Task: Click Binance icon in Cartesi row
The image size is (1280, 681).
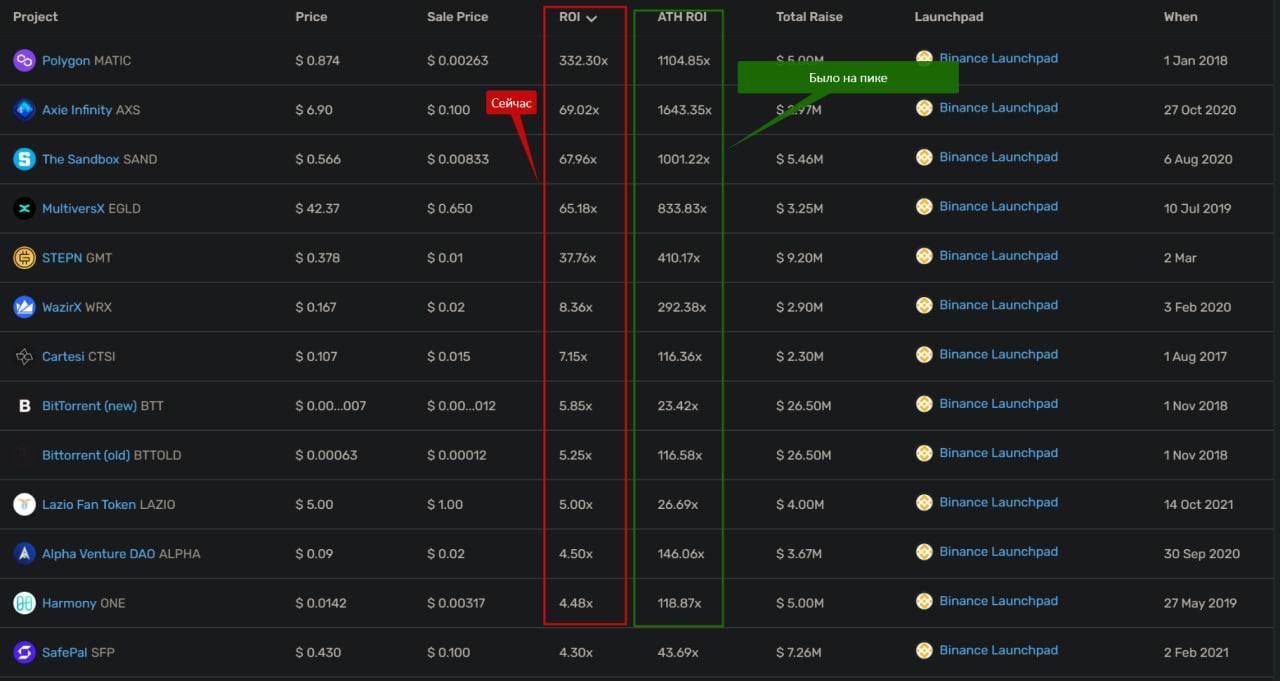Action: pos(924,355)
